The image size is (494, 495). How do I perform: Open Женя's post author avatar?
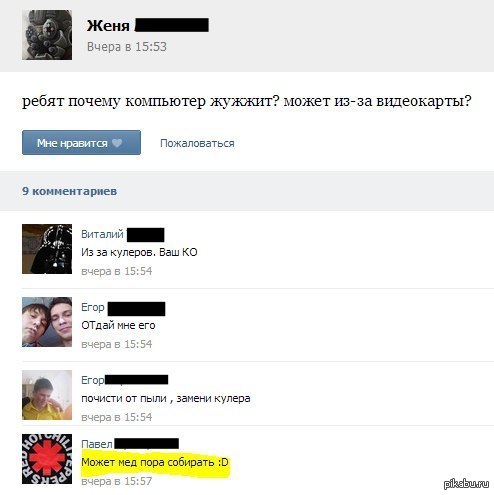click(47, 35)
